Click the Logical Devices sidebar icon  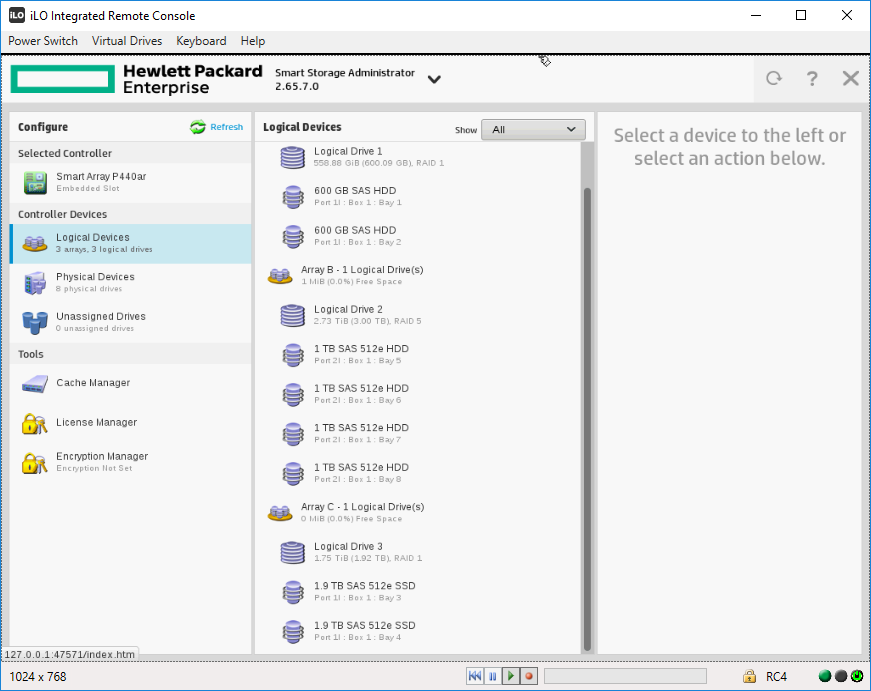(34, 244)
